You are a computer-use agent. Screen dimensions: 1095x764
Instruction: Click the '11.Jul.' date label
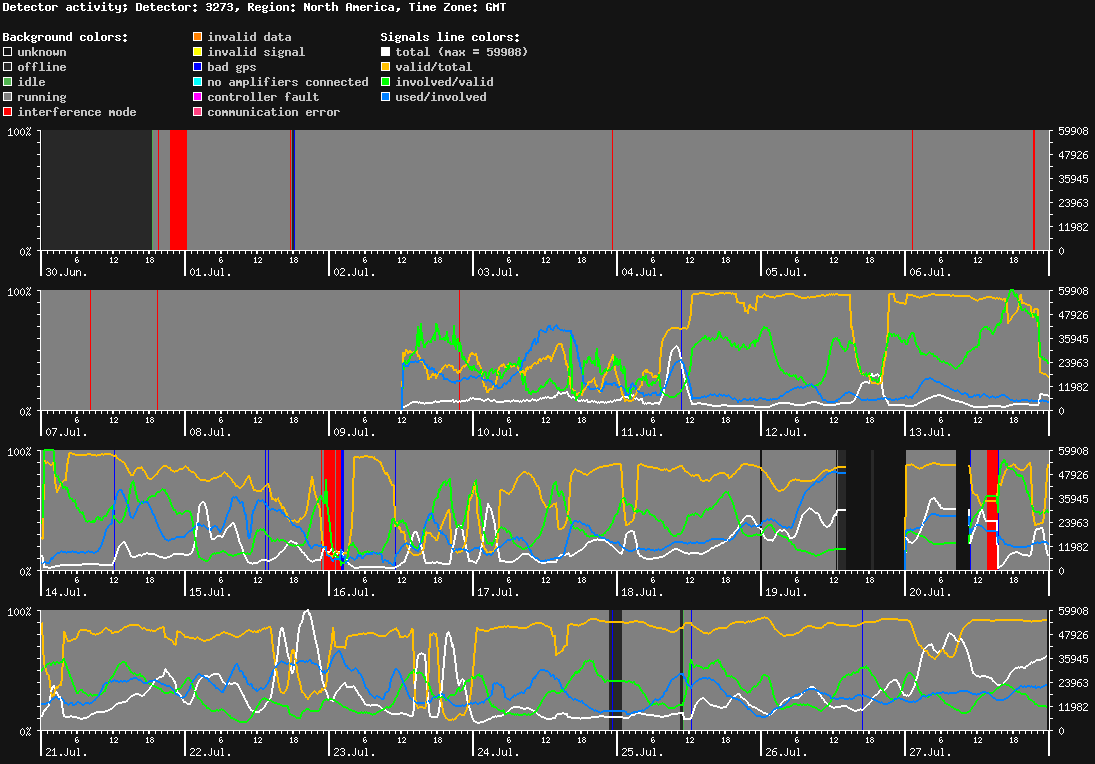(642, 432)
